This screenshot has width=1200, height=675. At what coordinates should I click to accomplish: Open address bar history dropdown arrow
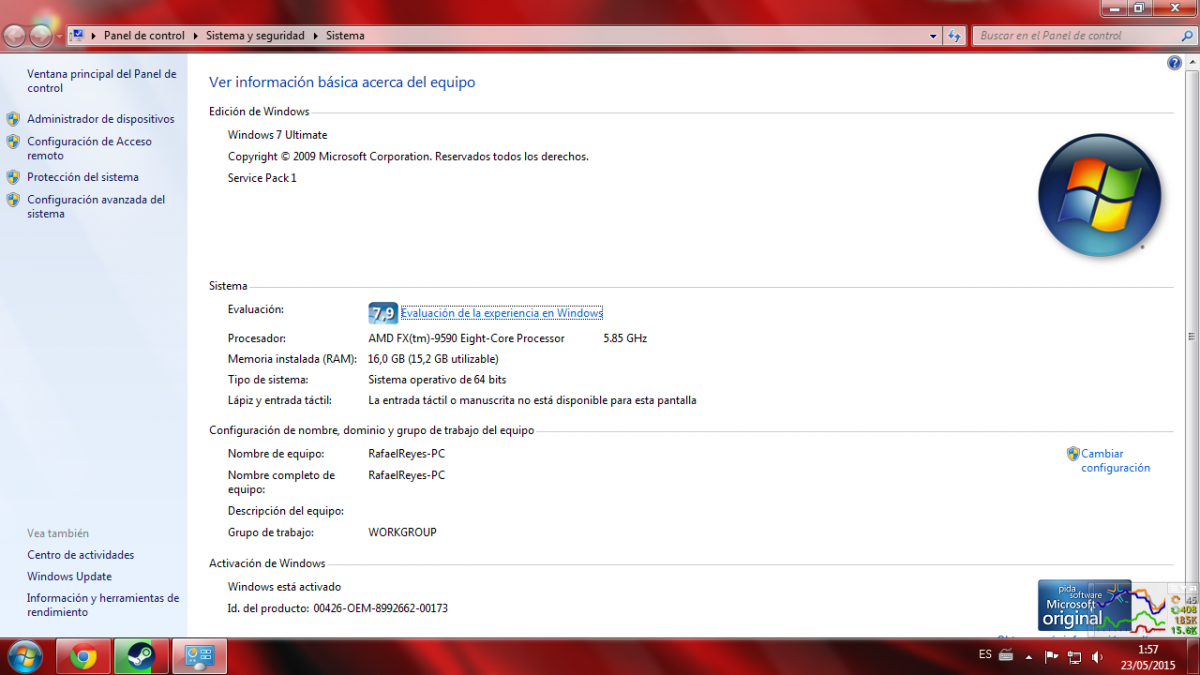pyautogui.click(x=933, y=35)
